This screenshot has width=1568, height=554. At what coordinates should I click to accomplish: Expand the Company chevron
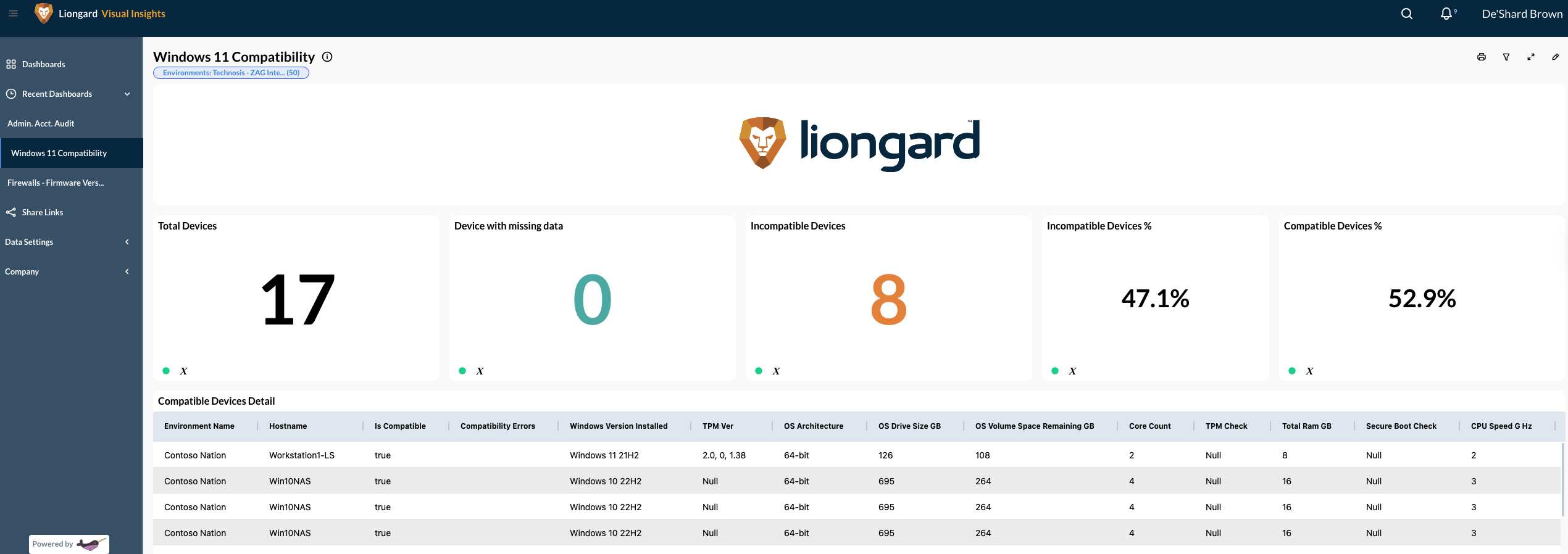tap(127, 271)
